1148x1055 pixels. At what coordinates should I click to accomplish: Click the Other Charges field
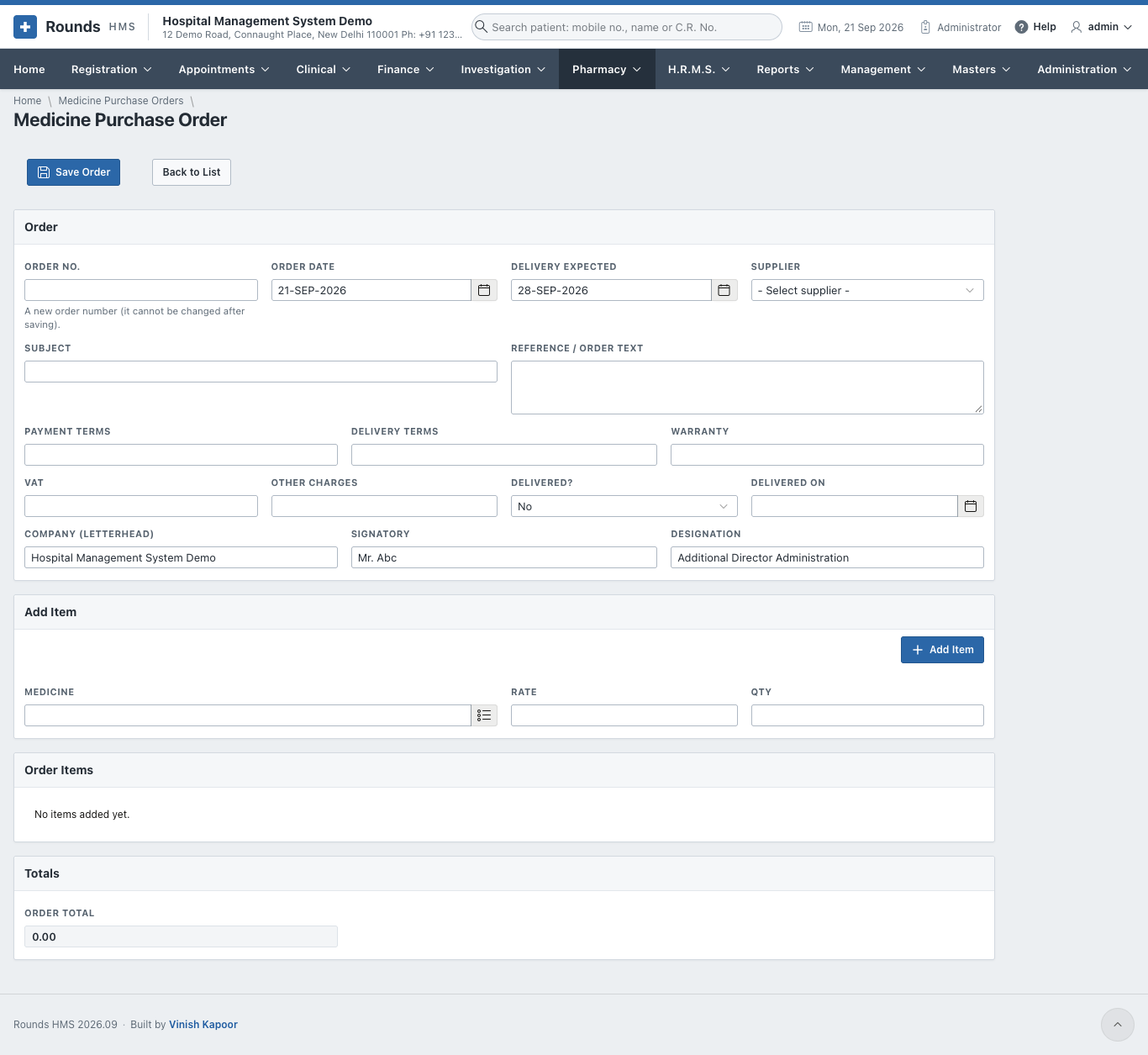click(x=384, y=506)
